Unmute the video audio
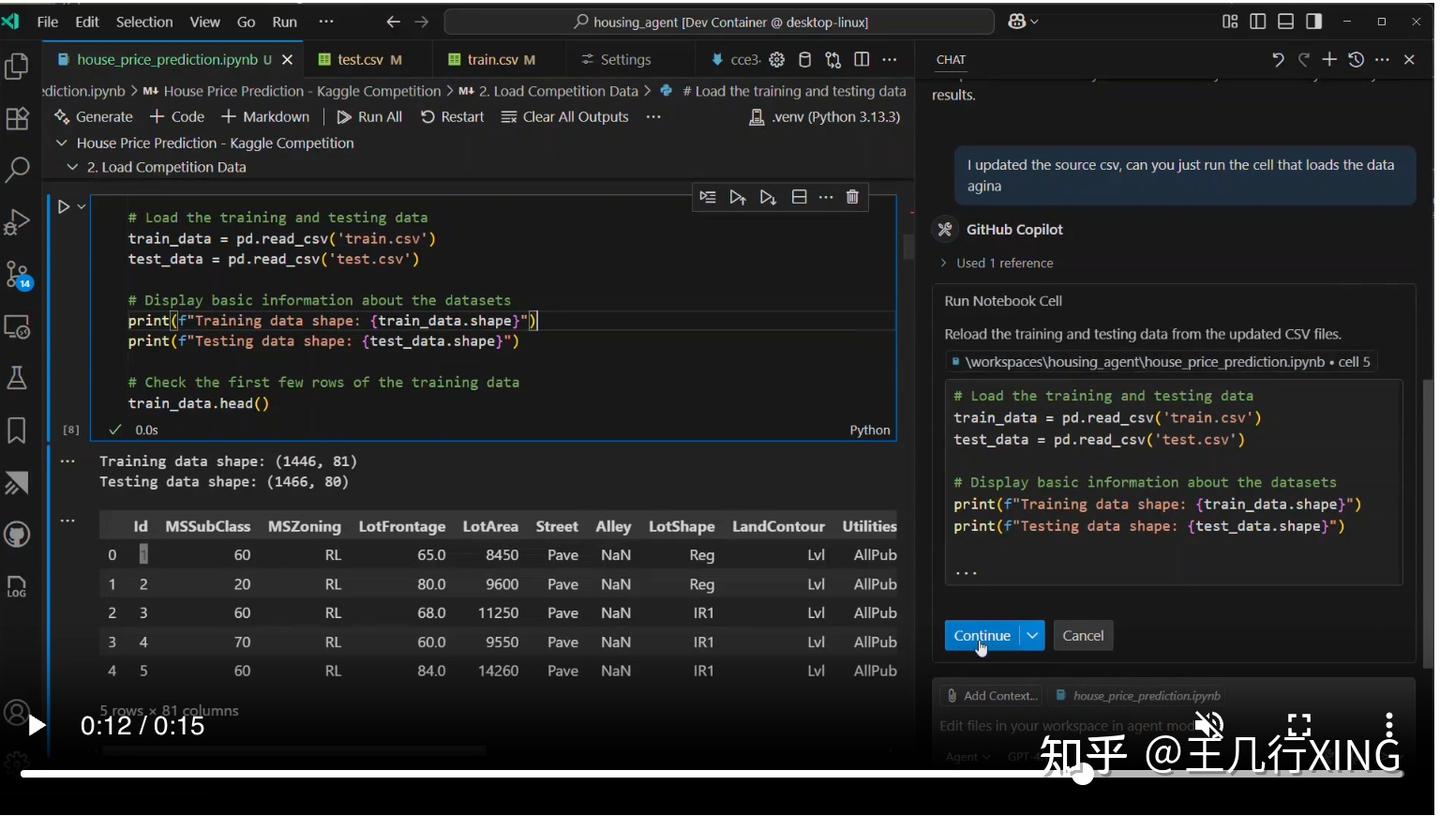 [x=1208, y=724]
